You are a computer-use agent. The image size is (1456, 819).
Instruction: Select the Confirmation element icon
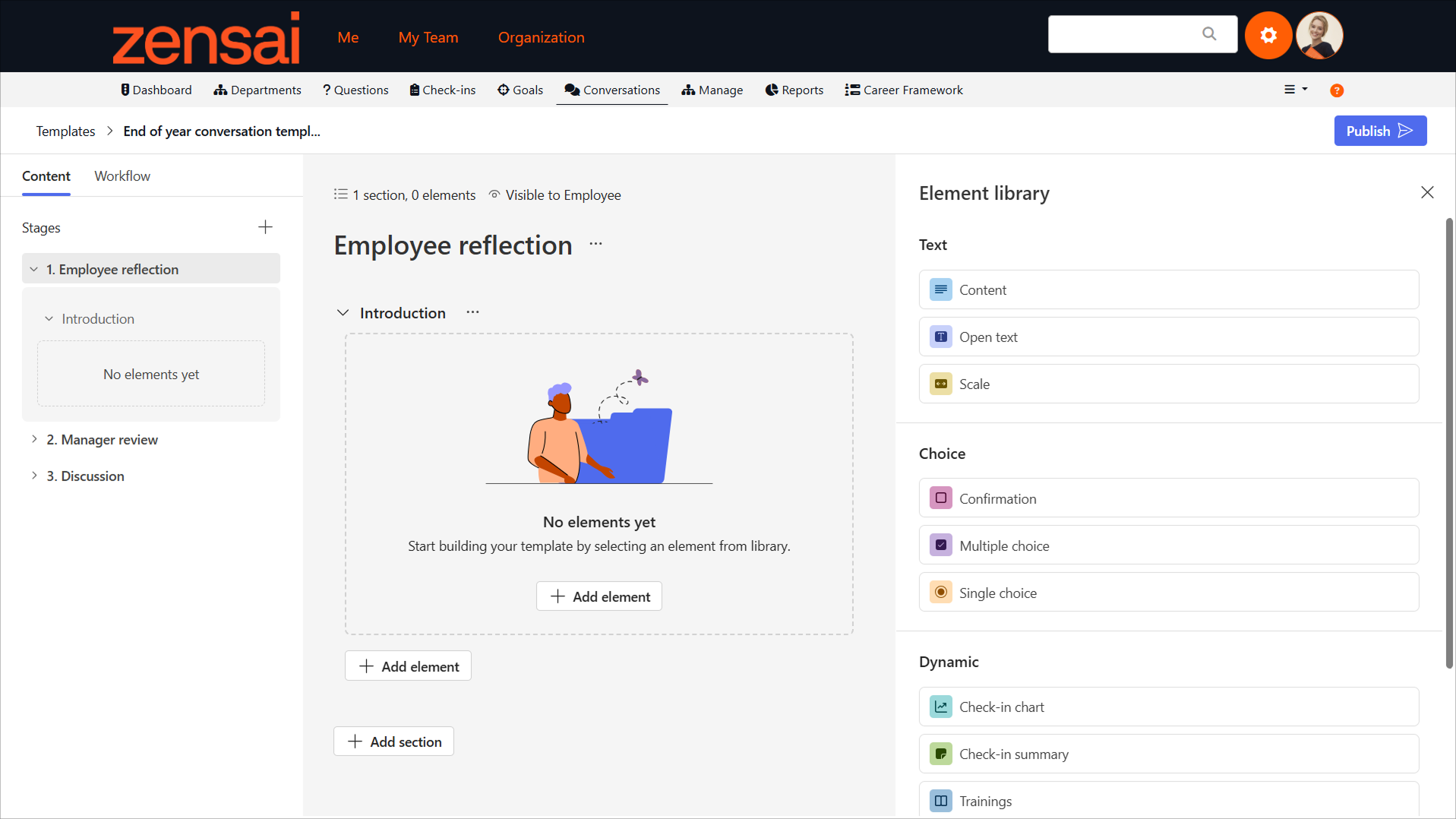pos(941,498)
